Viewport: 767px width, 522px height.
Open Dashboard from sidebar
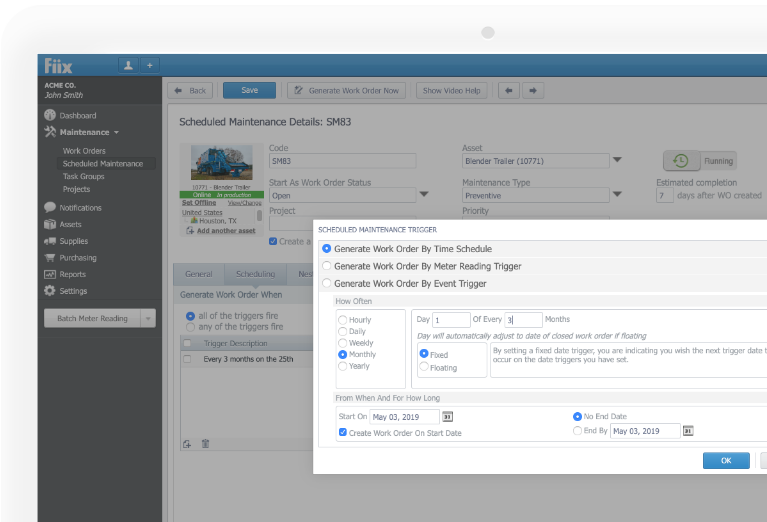tap(70, 115)
